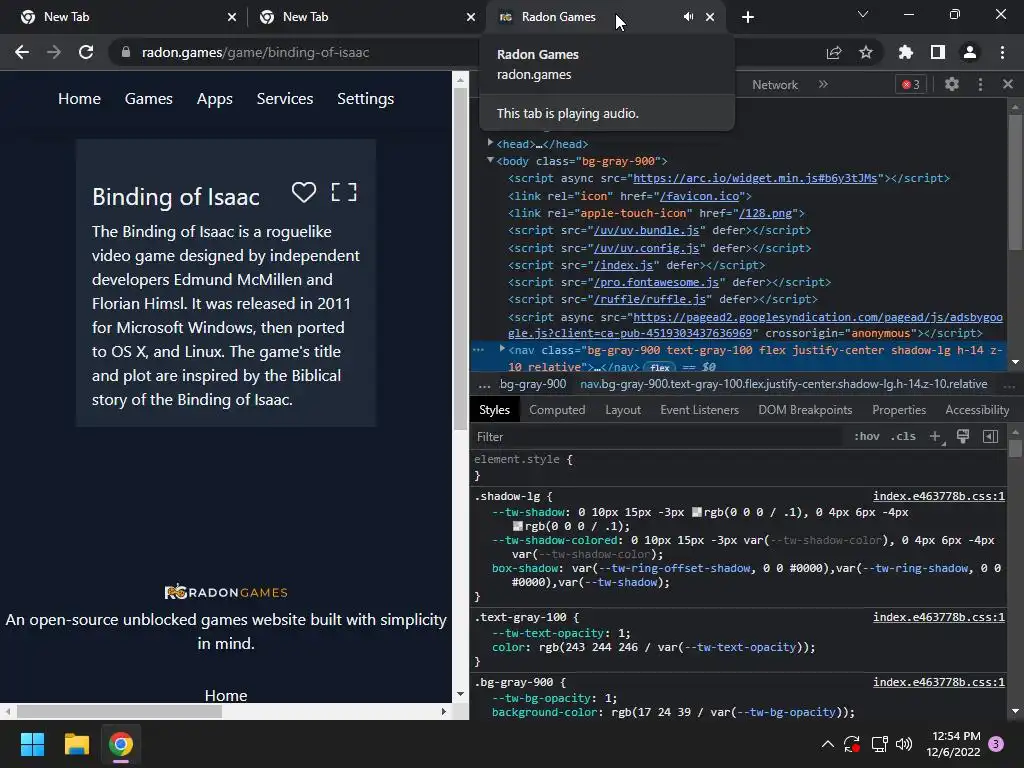Image resolution: width=1024 pixels, height=768 pixels.
Task: Click the volume icon in the system tray
Action: coord(904,744)
